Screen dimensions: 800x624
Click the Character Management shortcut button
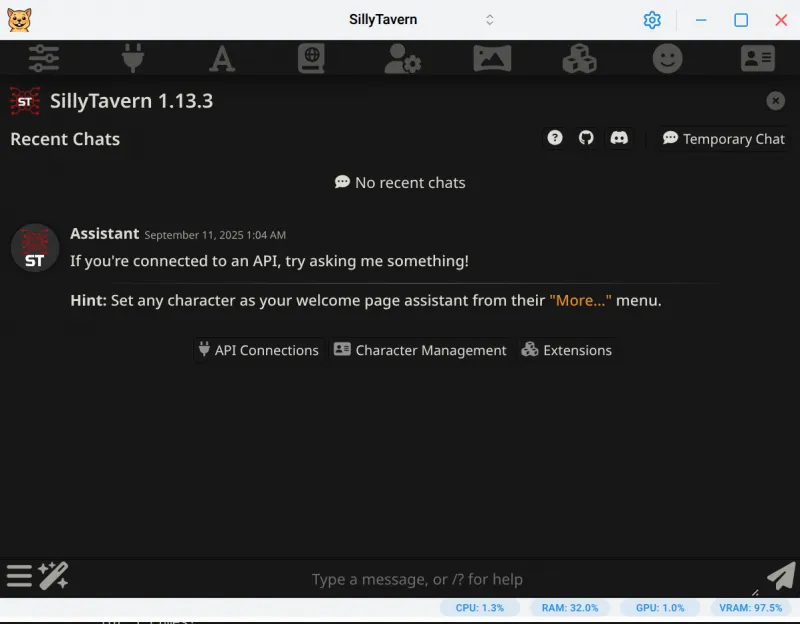[x=420, y=350]
